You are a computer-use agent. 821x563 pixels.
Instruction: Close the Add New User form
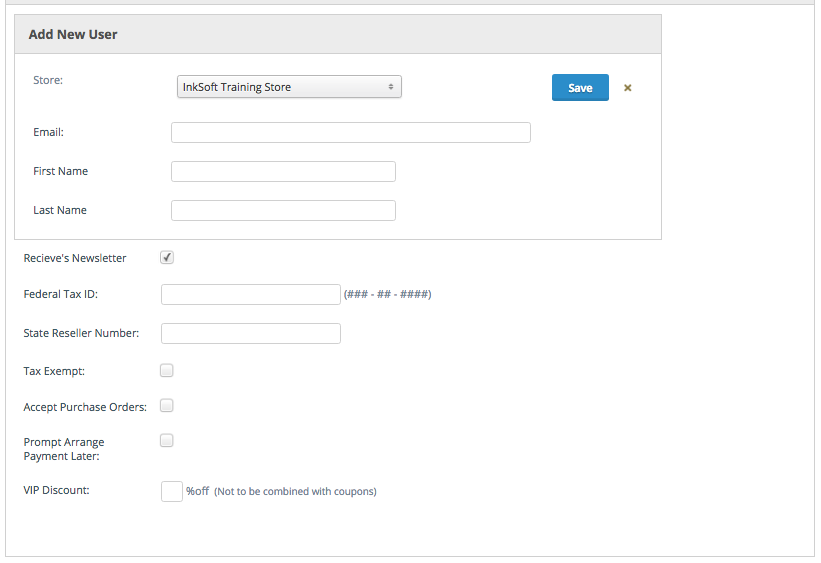click(x=628, y=88)
